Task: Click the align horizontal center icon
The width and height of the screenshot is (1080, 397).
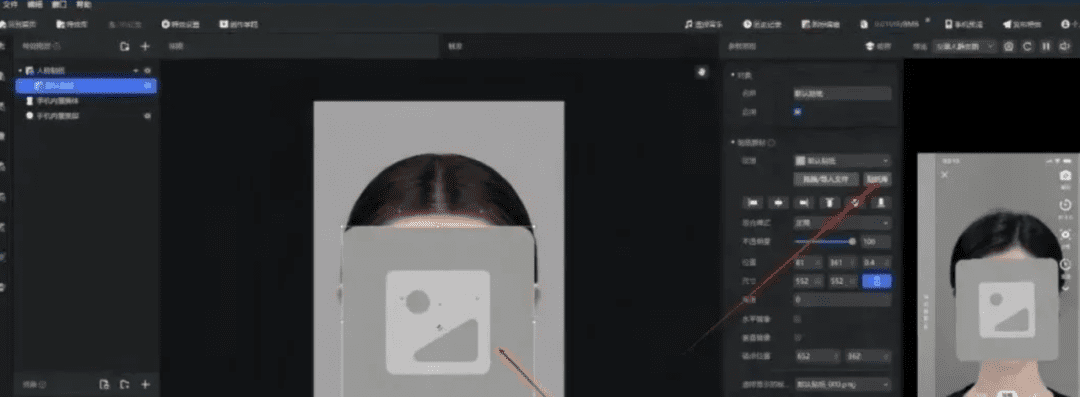Action: coord(779,203)
